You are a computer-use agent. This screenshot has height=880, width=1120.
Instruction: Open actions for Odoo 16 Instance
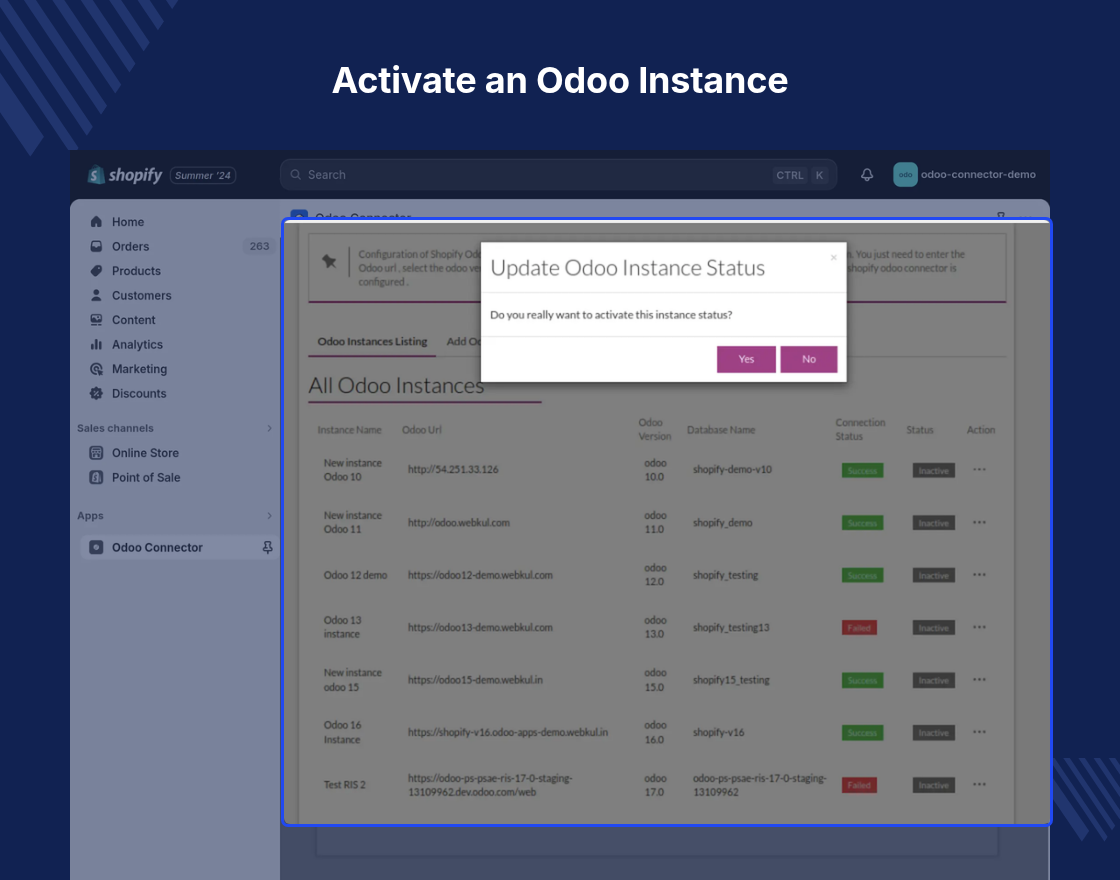click(x=979, y=731)
